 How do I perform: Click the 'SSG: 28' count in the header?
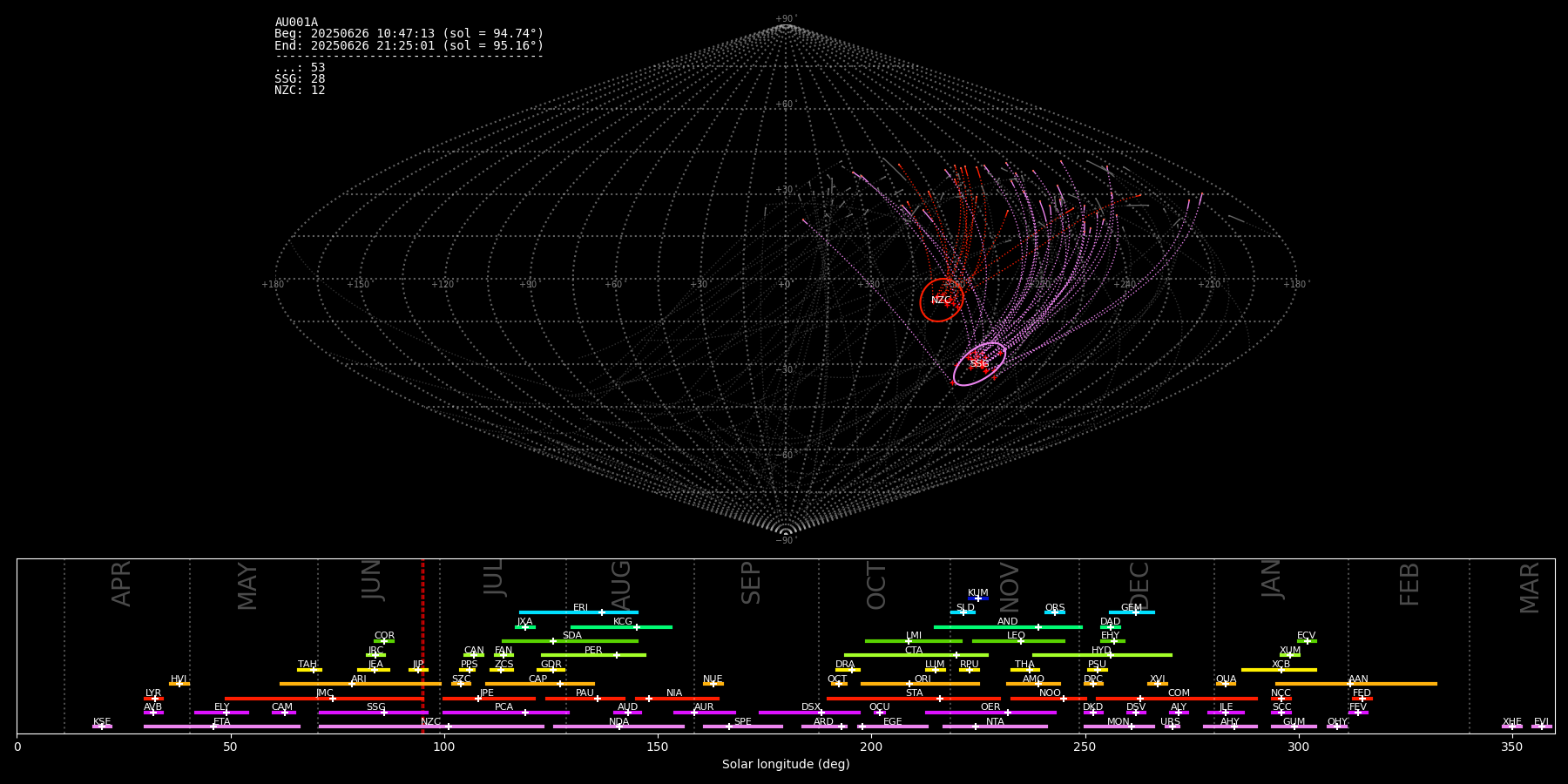tap(300, 79)
